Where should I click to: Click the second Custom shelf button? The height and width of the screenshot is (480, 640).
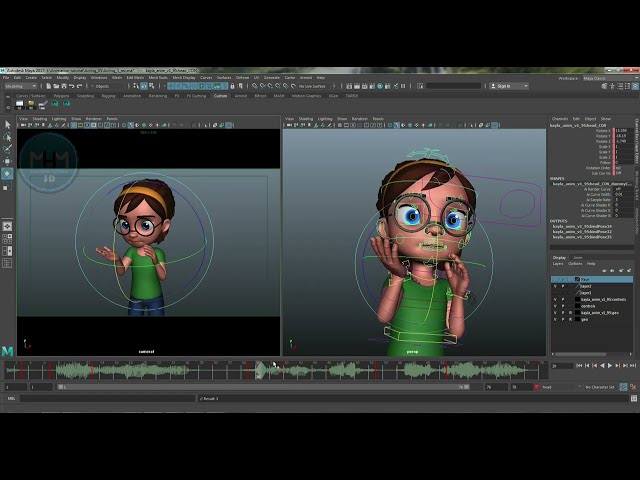pos(31,105)
